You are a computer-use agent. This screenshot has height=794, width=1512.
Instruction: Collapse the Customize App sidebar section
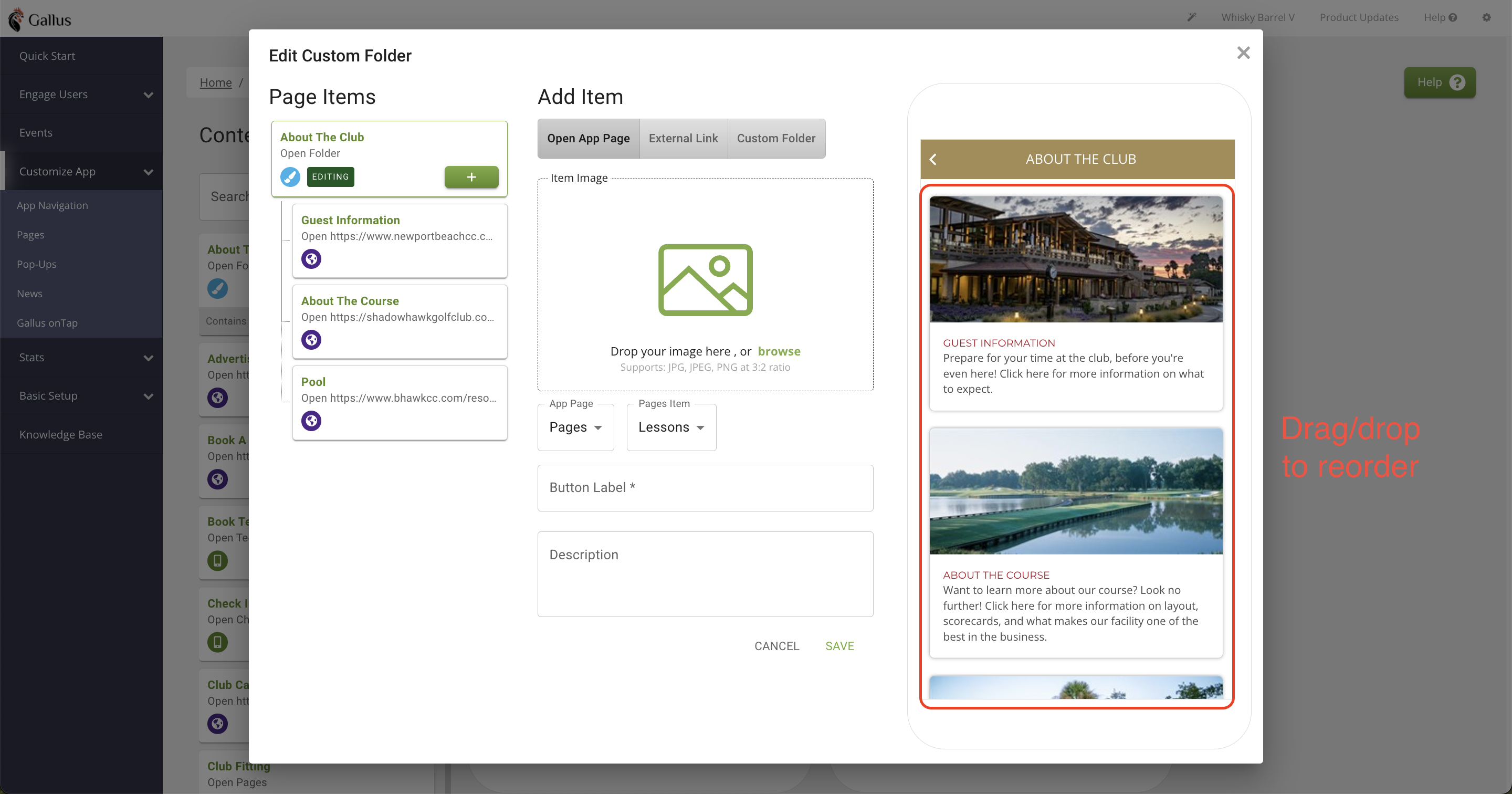81,172
